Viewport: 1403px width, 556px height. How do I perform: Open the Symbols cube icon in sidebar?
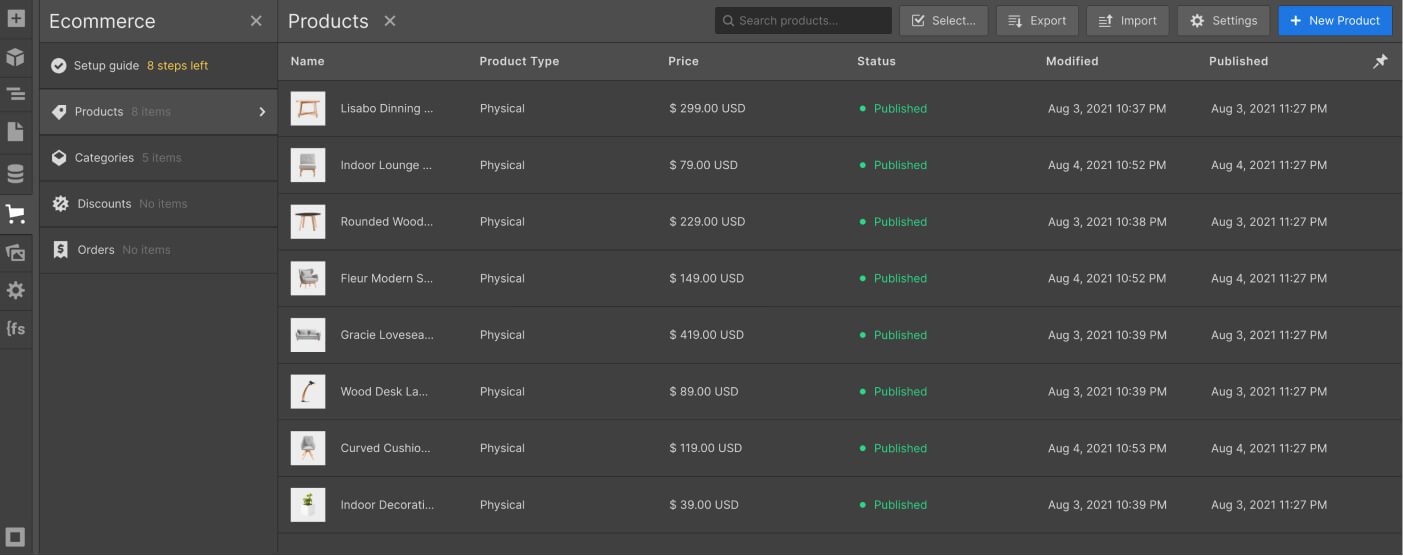coord(15,57)
